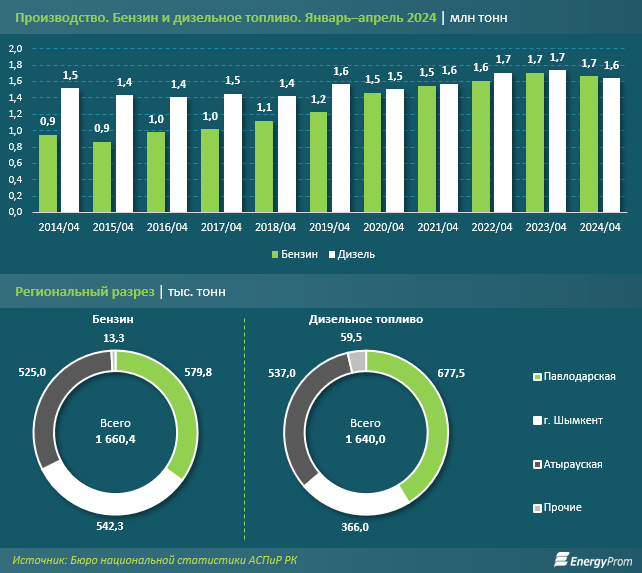Click Всего 1 660,4 in Бензин donut center

click(114, 431)
